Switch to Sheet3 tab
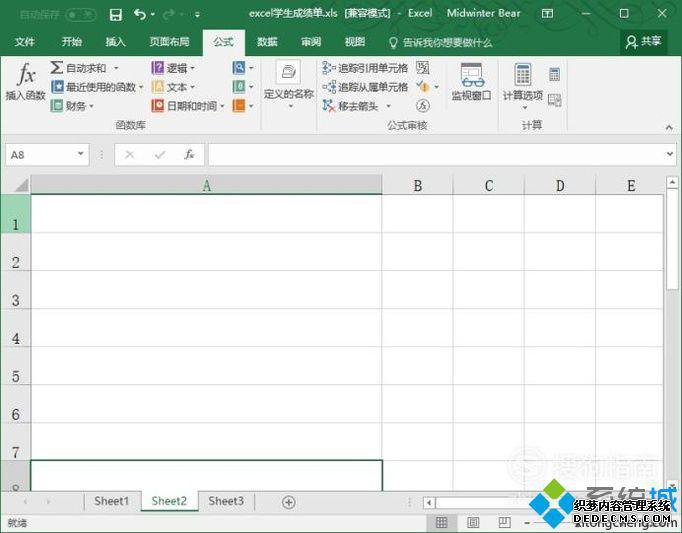The height and width of the screenshot is (533, 682). point(226,501)
